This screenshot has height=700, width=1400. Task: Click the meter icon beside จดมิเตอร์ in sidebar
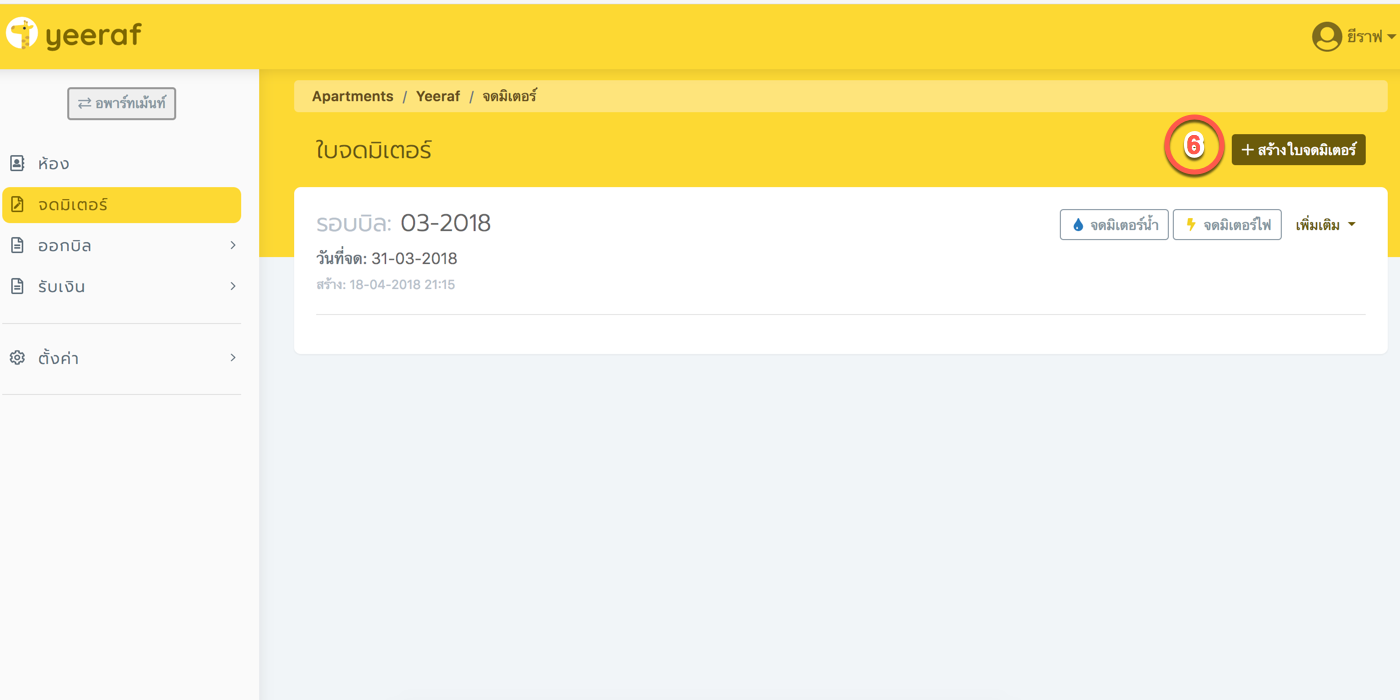coord(17,204)
